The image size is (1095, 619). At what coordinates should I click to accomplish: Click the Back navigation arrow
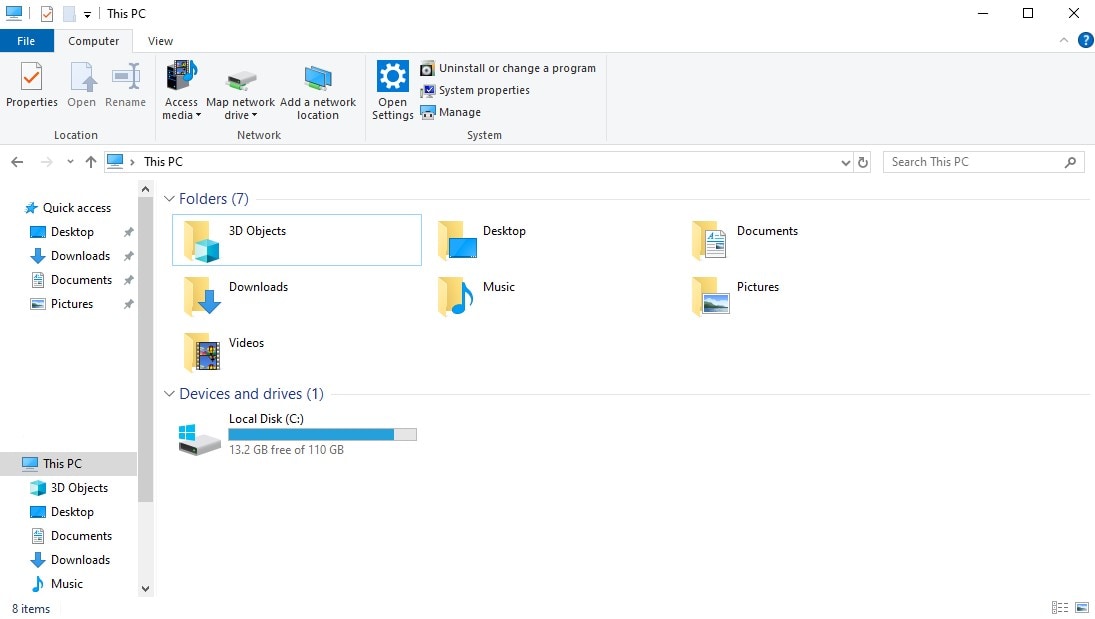17,162
